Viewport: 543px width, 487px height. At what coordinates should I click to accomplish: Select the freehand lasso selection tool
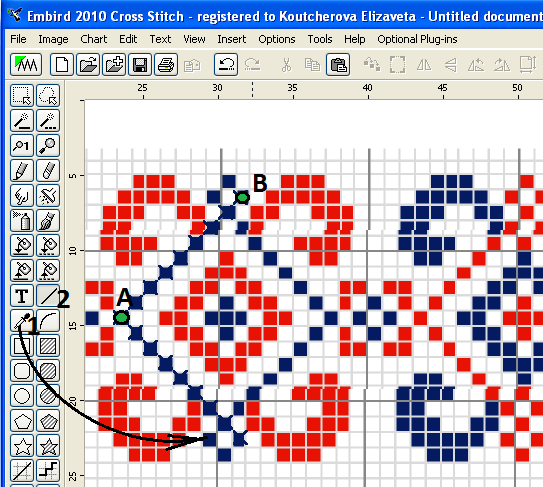point(48,95)
